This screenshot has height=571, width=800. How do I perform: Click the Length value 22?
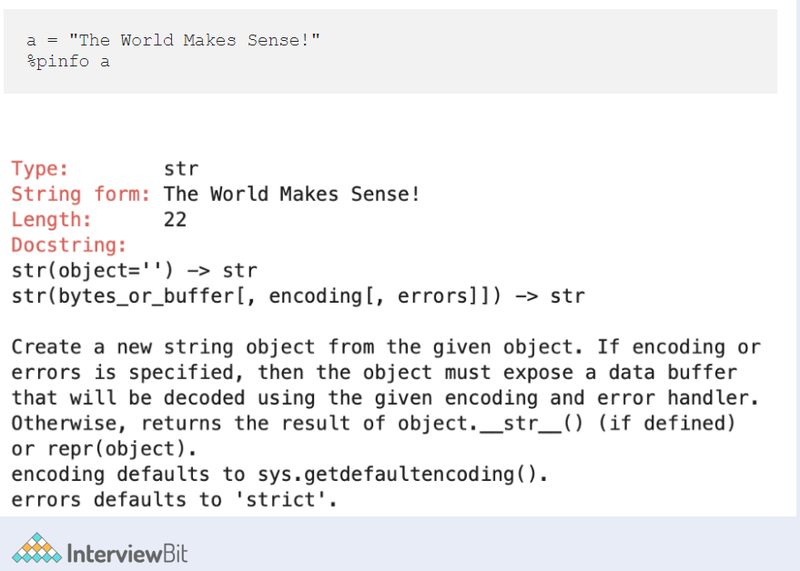tap(175, 220)
